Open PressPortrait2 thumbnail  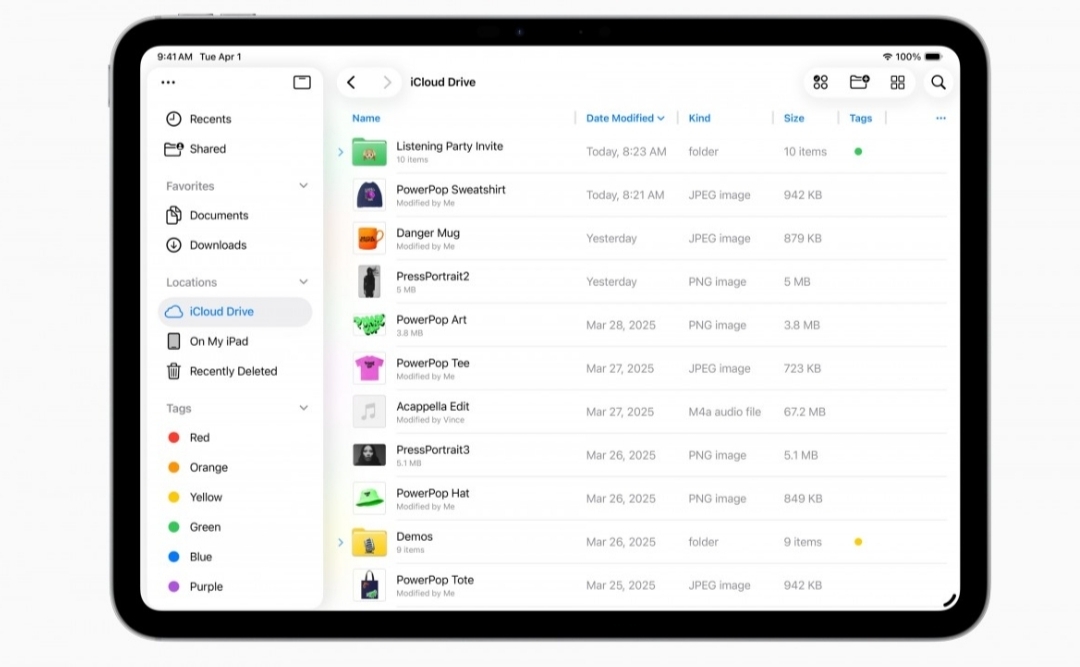click(369, 282)
